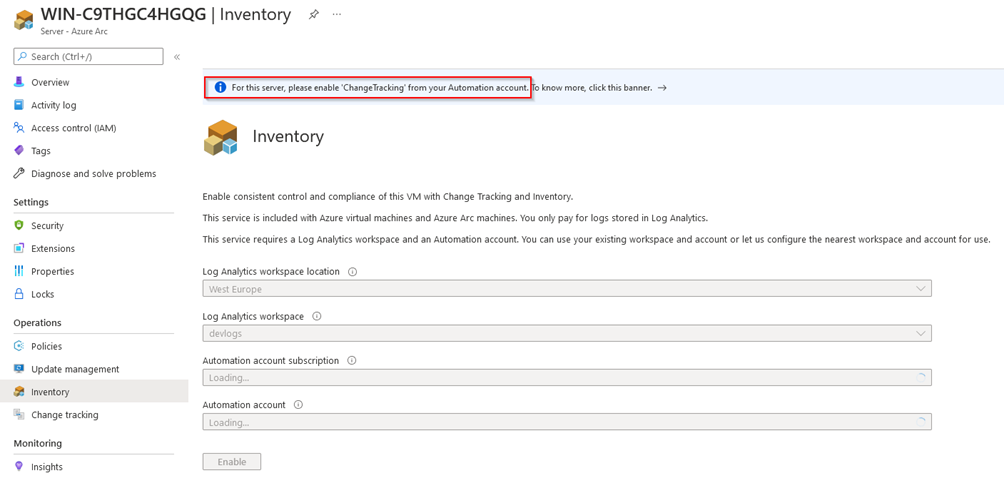Click the Update management monitor icon
This screenshot has width=1004, height=483.
point(19,370)
